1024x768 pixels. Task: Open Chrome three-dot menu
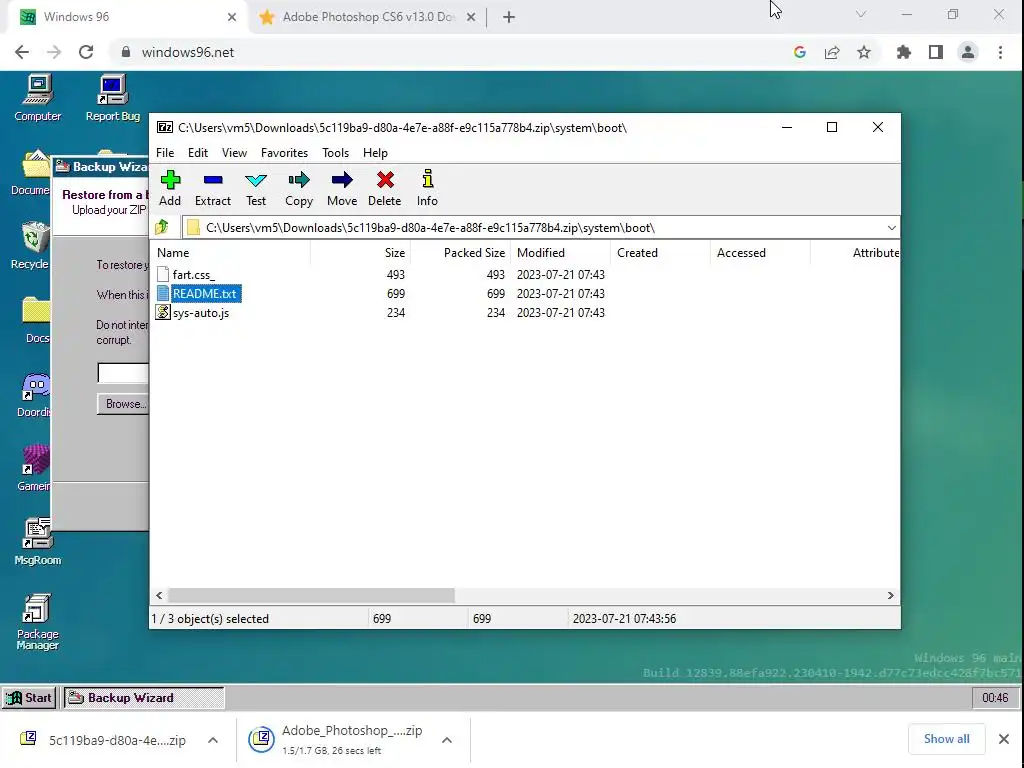[x=1000, y=52]
